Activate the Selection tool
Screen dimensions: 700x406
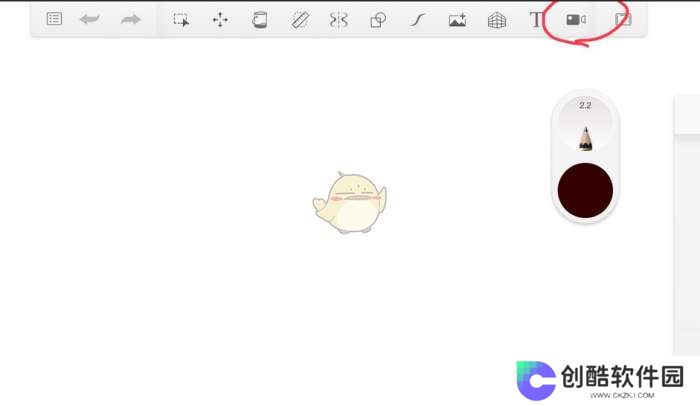[181, 20]
